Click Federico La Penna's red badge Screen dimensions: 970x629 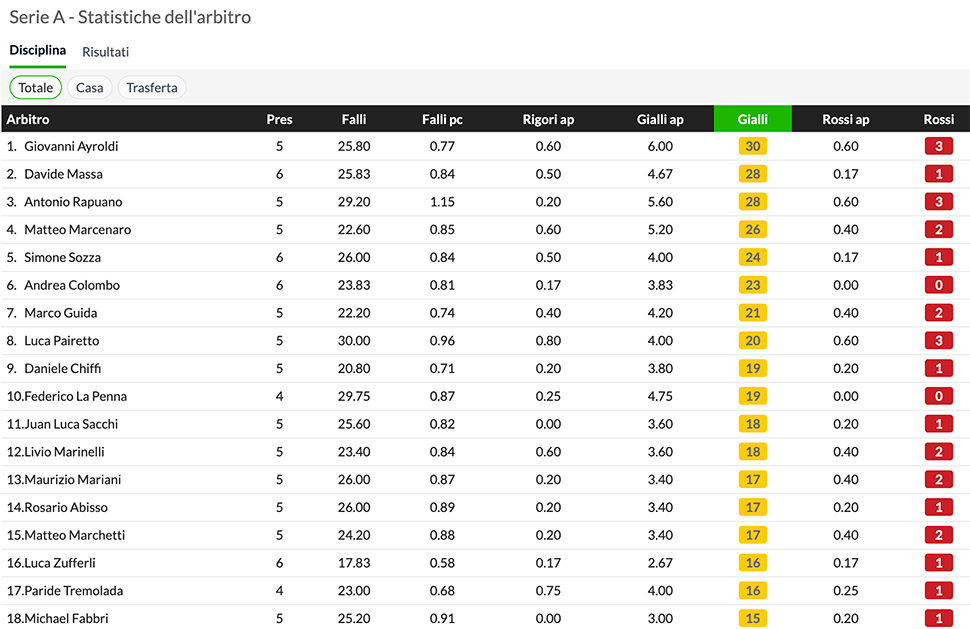[938, 396]
